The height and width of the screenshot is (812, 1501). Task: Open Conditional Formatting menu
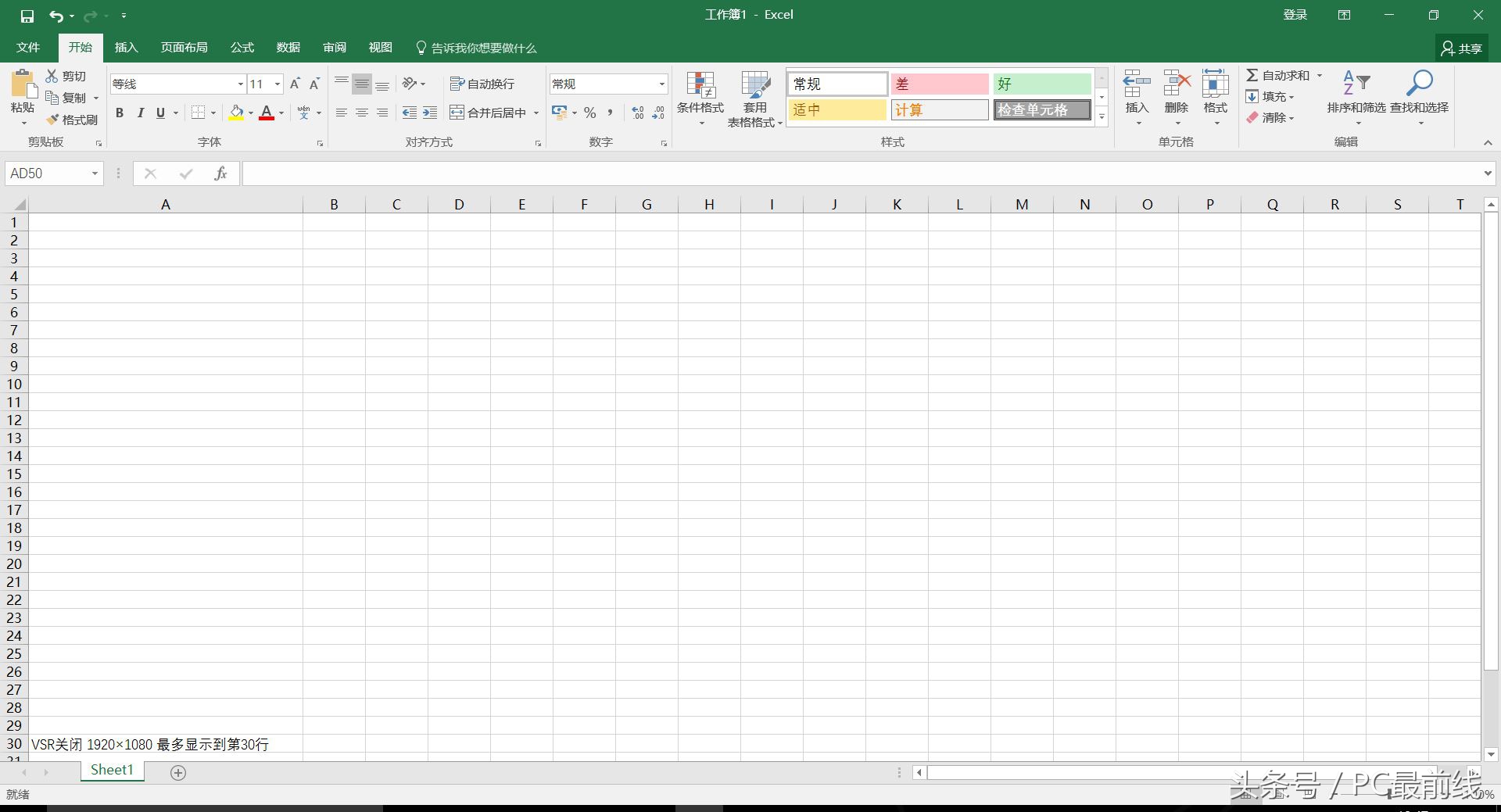(x=700, y=98)
